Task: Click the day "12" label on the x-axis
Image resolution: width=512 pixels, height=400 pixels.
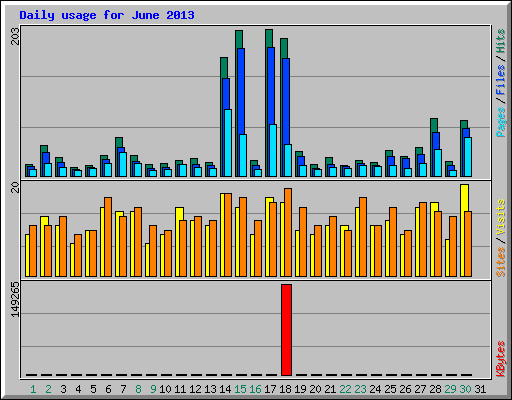Action: pos(195,389)
